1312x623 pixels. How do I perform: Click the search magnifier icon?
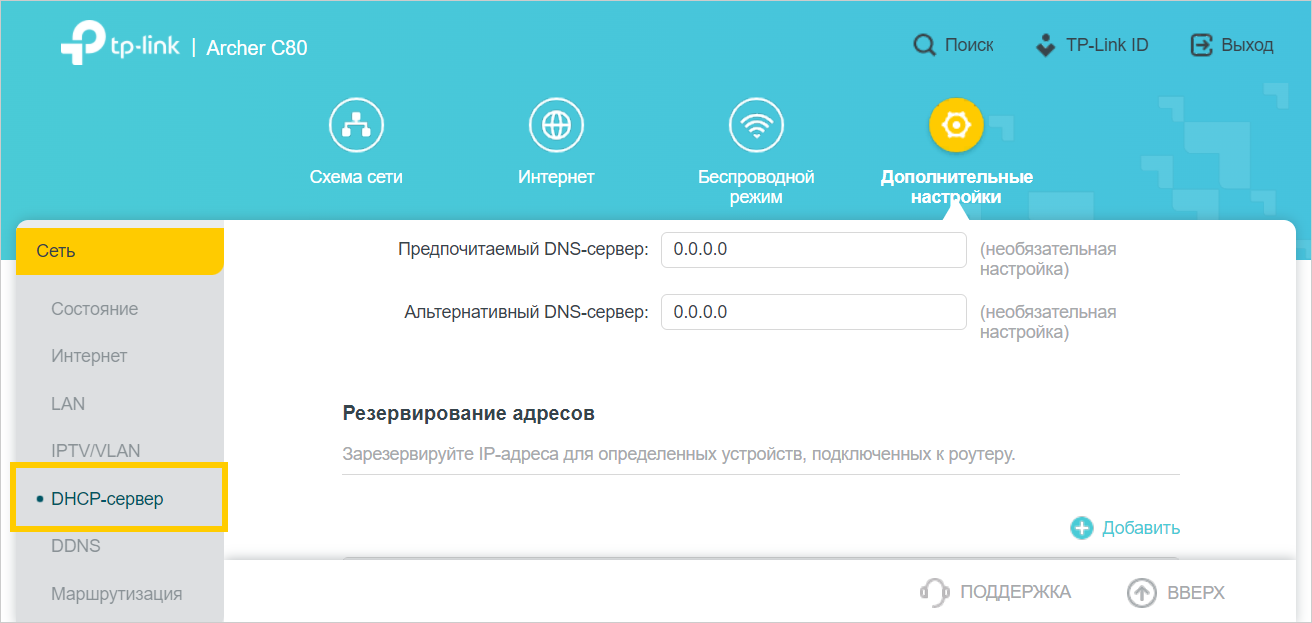(924, 45)
